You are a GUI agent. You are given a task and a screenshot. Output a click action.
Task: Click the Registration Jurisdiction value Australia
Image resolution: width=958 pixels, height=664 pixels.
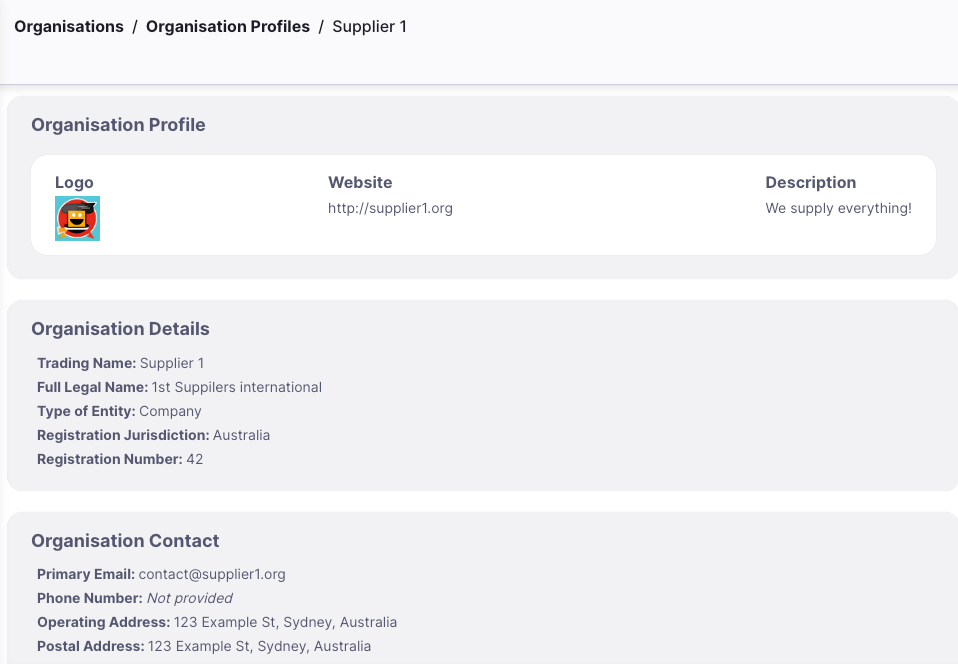241,435
